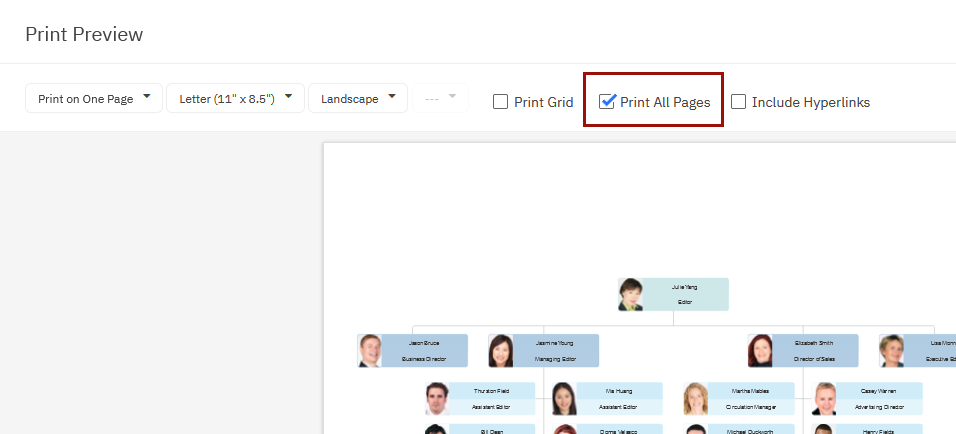The width and height of the screenshot is (956, 434).
Task: Click the Elizabeth Smith Director of Sales box
Action: [x=814, y=350]
